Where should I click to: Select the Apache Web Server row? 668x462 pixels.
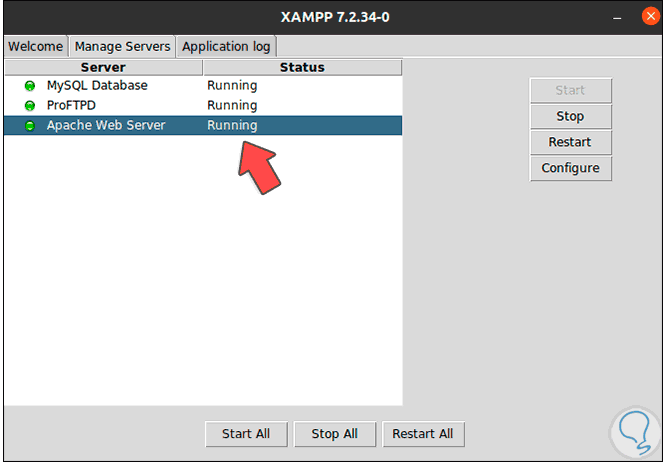(203, 126)
